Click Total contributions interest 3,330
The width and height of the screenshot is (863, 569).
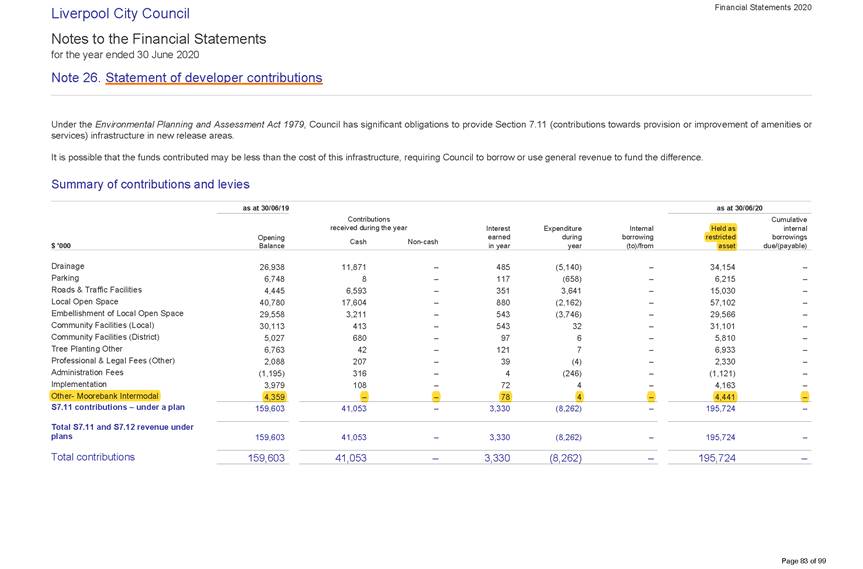[x=498, y=458]
